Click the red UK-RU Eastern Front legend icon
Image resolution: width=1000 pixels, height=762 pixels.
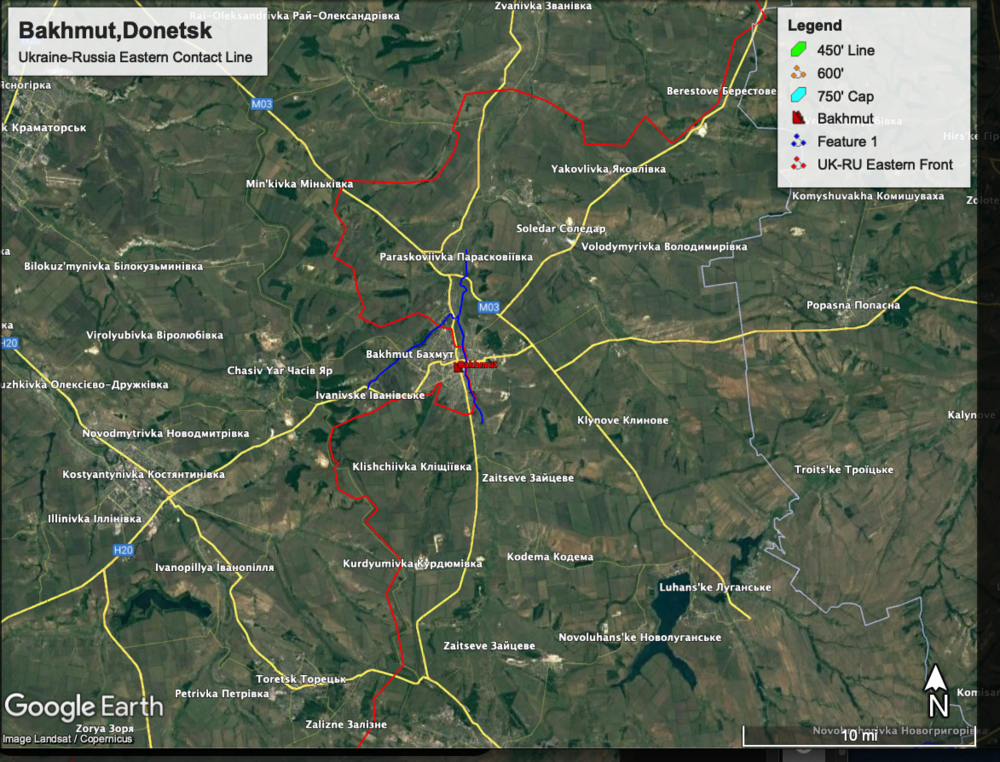(798, 165)
